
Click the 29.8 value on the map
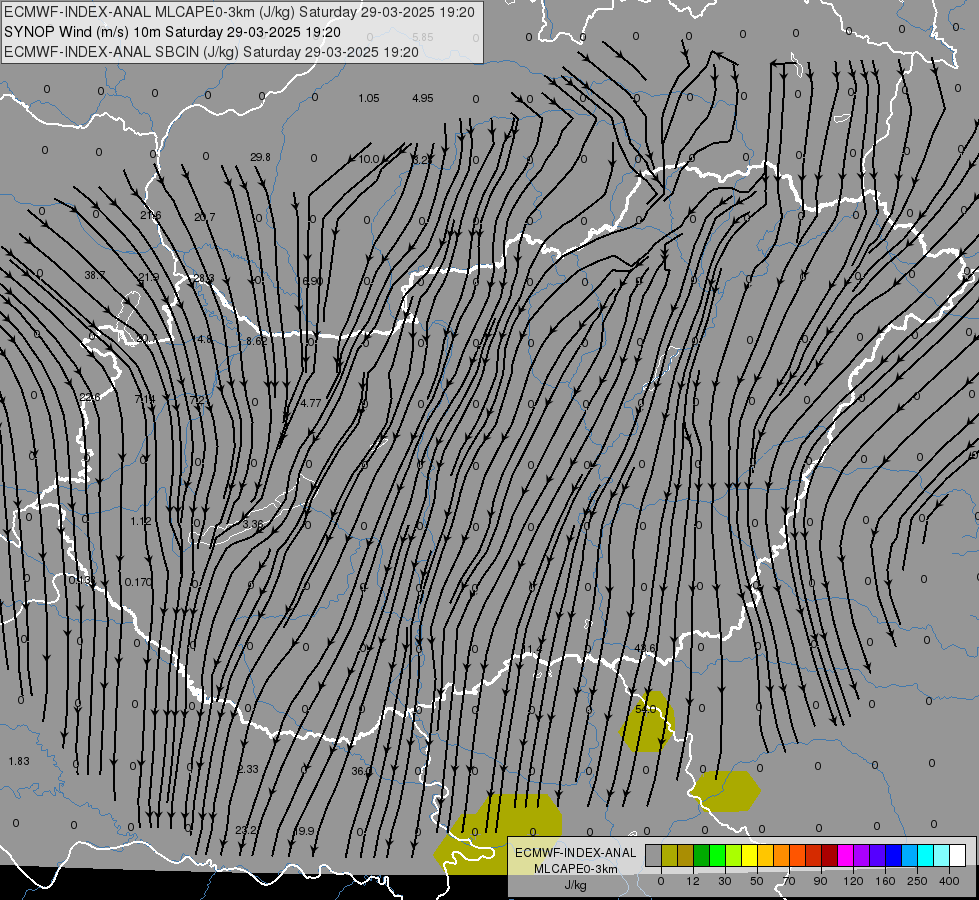(260, 157)
